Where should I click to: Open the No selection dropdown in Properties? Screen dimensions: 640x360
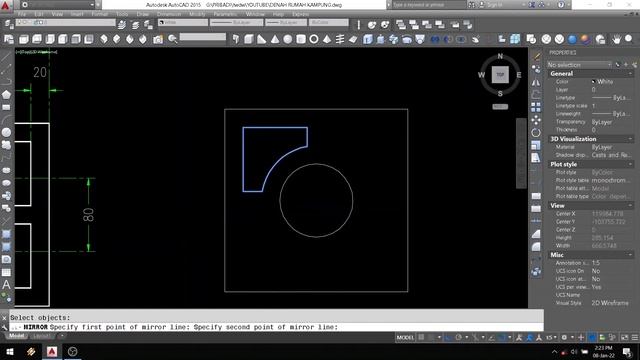[579, 64]
